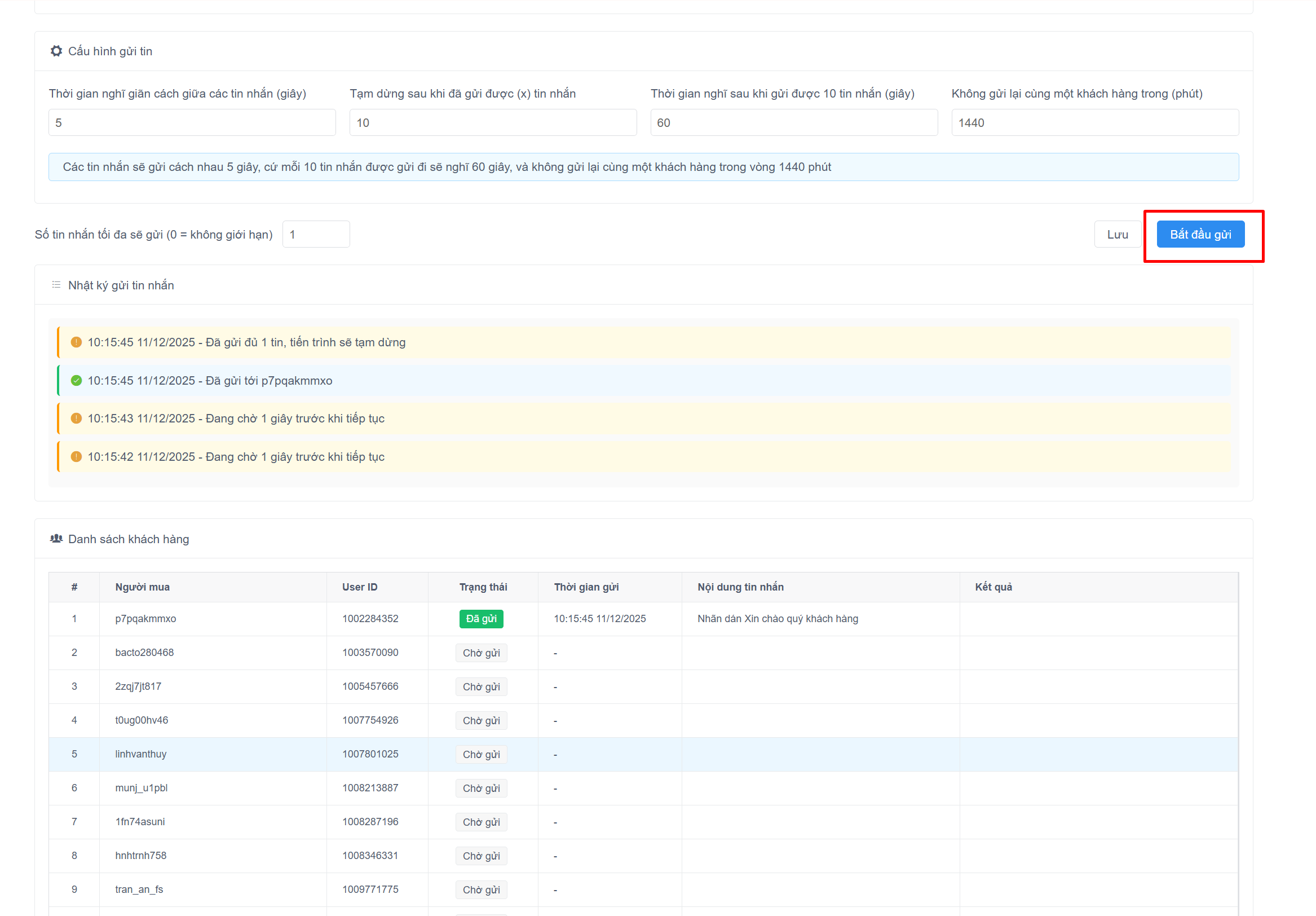This screenshot has height=916, width=1316.
Task: Click the Lưu button
Action: (1116, 235)
